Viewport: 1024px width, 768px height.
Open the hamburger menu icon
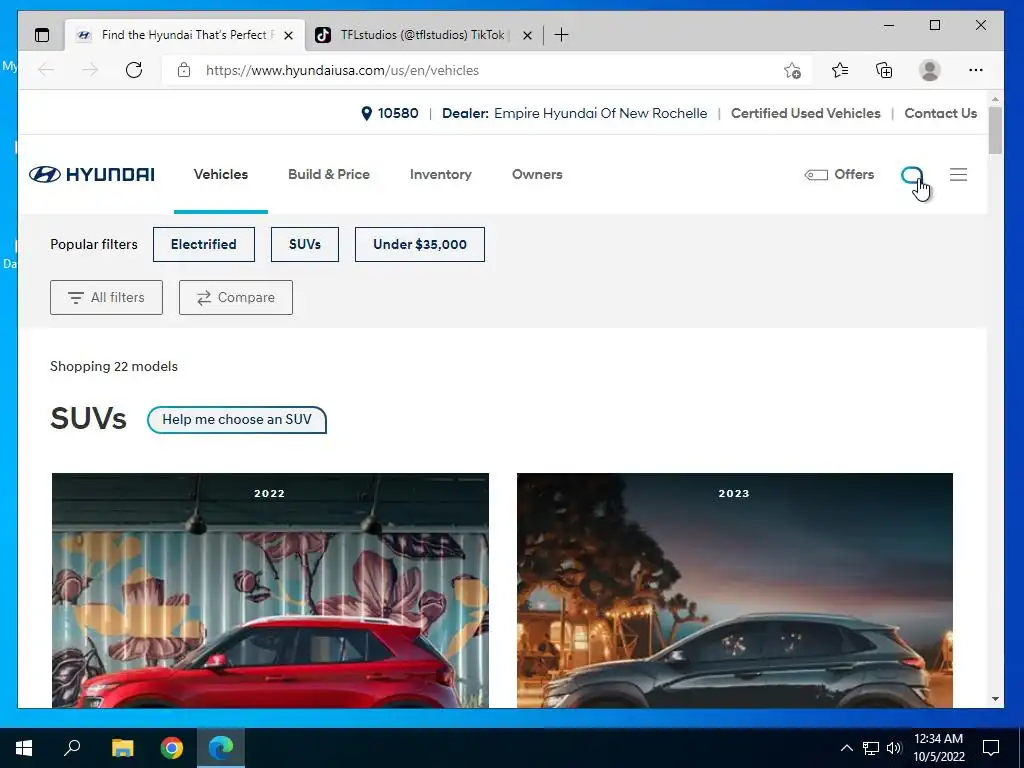[x=958, y=174]
